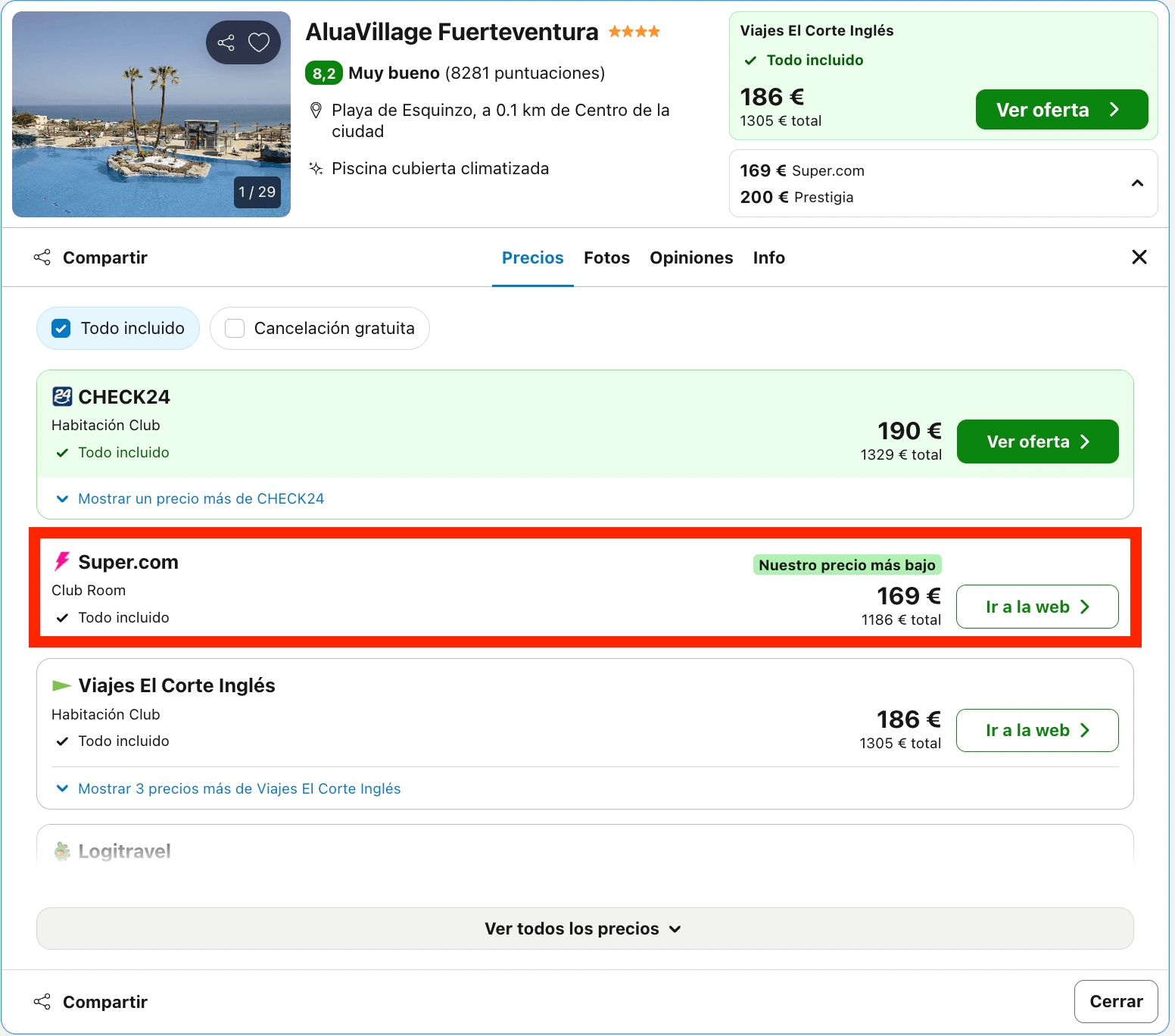Click Club Room under Super.com
1175x1036 pixels.
pos(89,590)
